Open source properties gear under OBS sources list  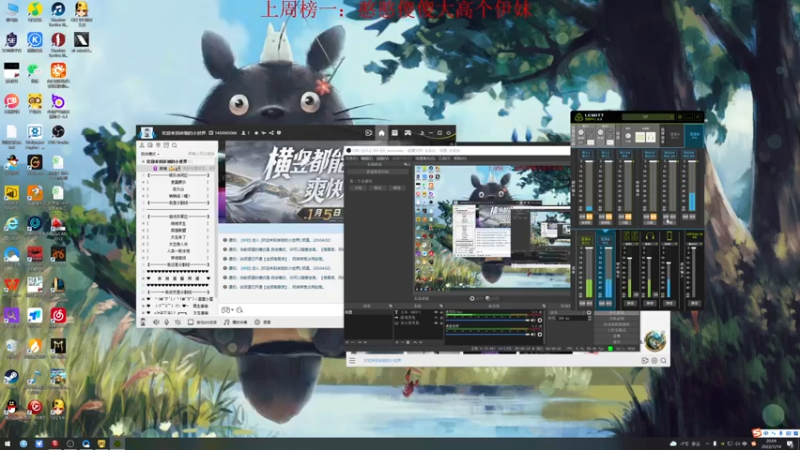(408, 342)
